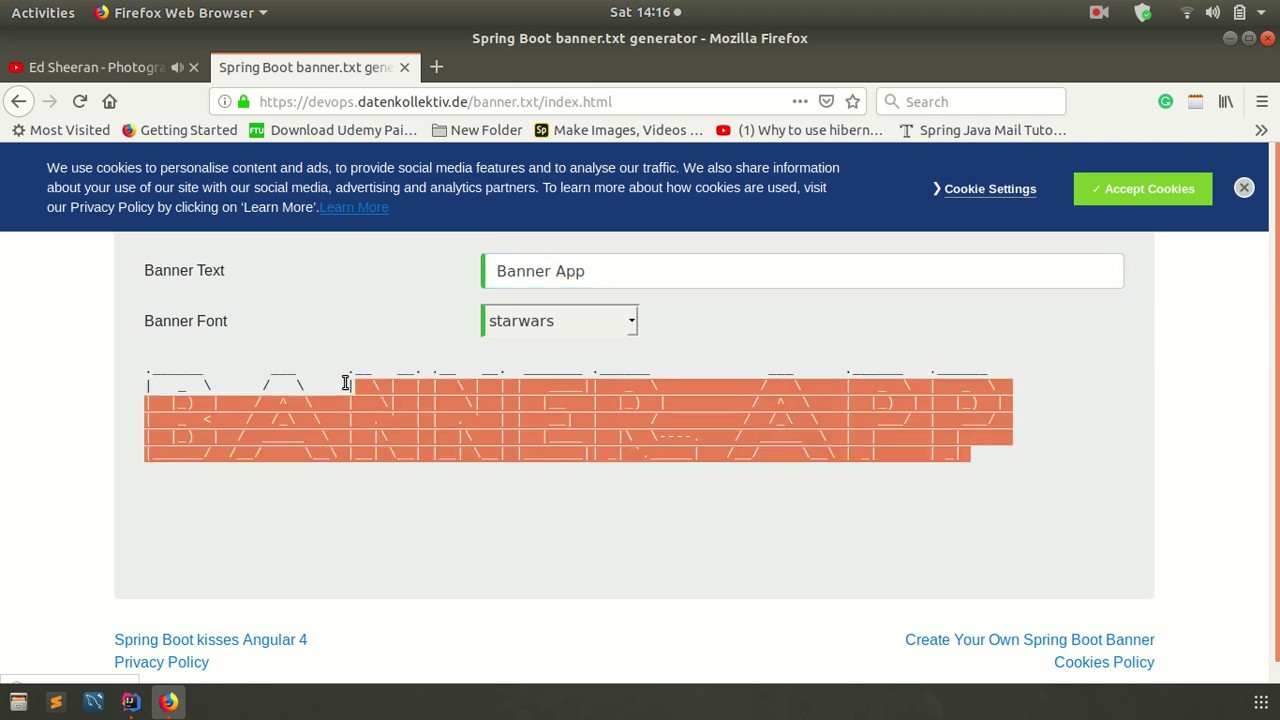Open page actions three-dot menu

click(x=800, y=101)
